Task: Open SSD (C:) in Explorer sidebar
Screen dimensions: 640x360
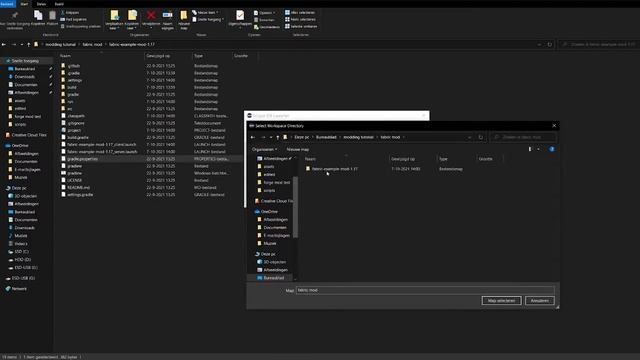Action: (x=21, y=251)
